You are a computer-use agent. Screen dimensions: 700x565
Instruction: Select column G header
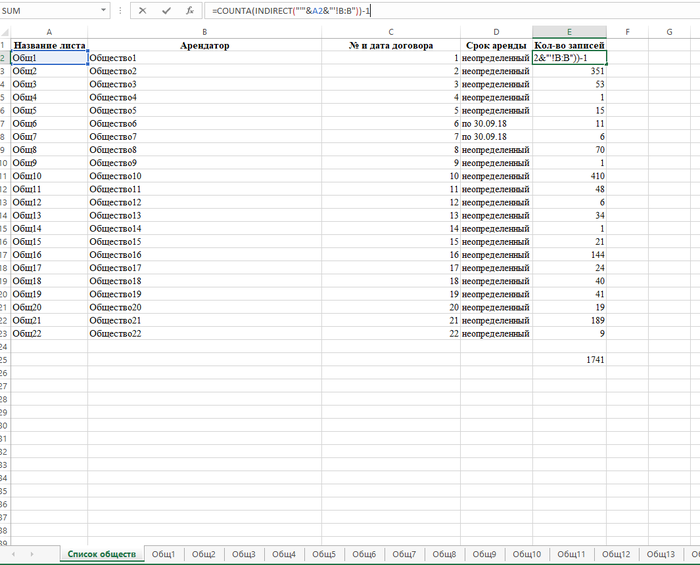click(669, 32)
